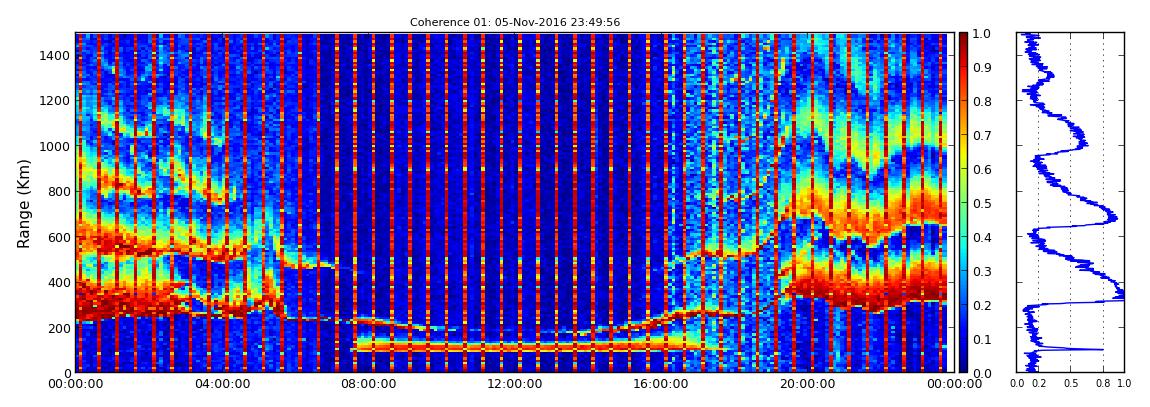The image size is (1150, 407).
Task: Click the 0.3 label on the colorbar
Action: 981,271
